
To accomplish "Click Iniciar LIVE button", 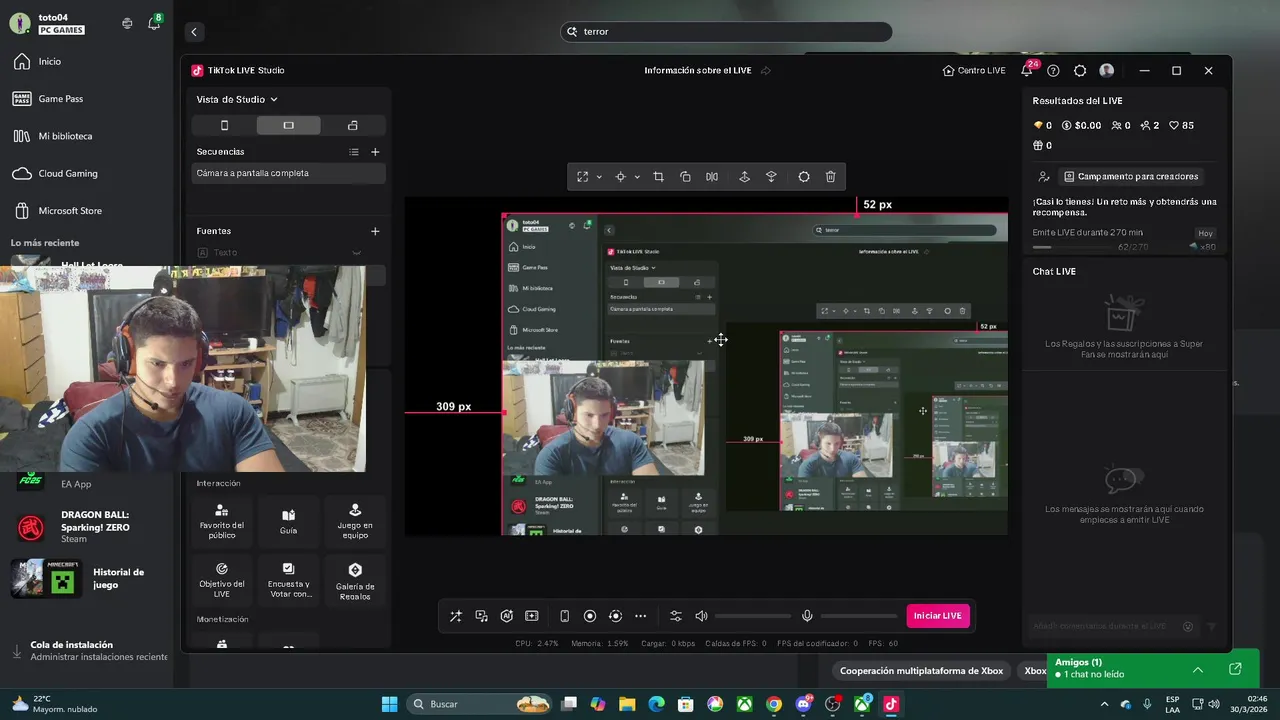I will click(938, 616).
